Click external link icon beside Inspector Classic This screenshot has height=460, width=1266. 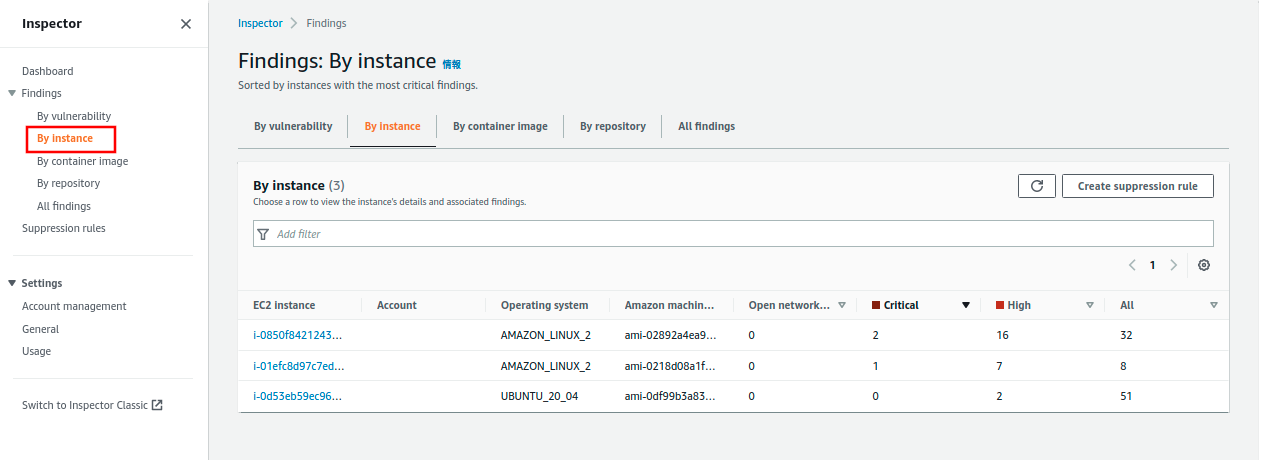point(157,405)
